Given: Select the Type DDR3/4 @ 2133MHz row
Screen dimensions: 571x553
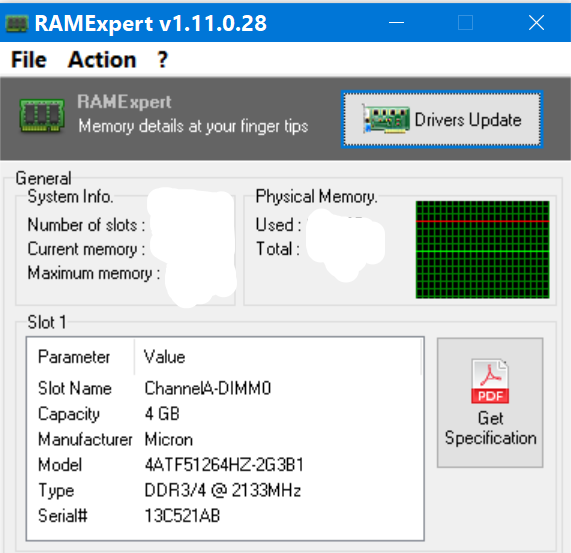Looking at the screenshot, I should pyautogui.click(x=225, y=490).
